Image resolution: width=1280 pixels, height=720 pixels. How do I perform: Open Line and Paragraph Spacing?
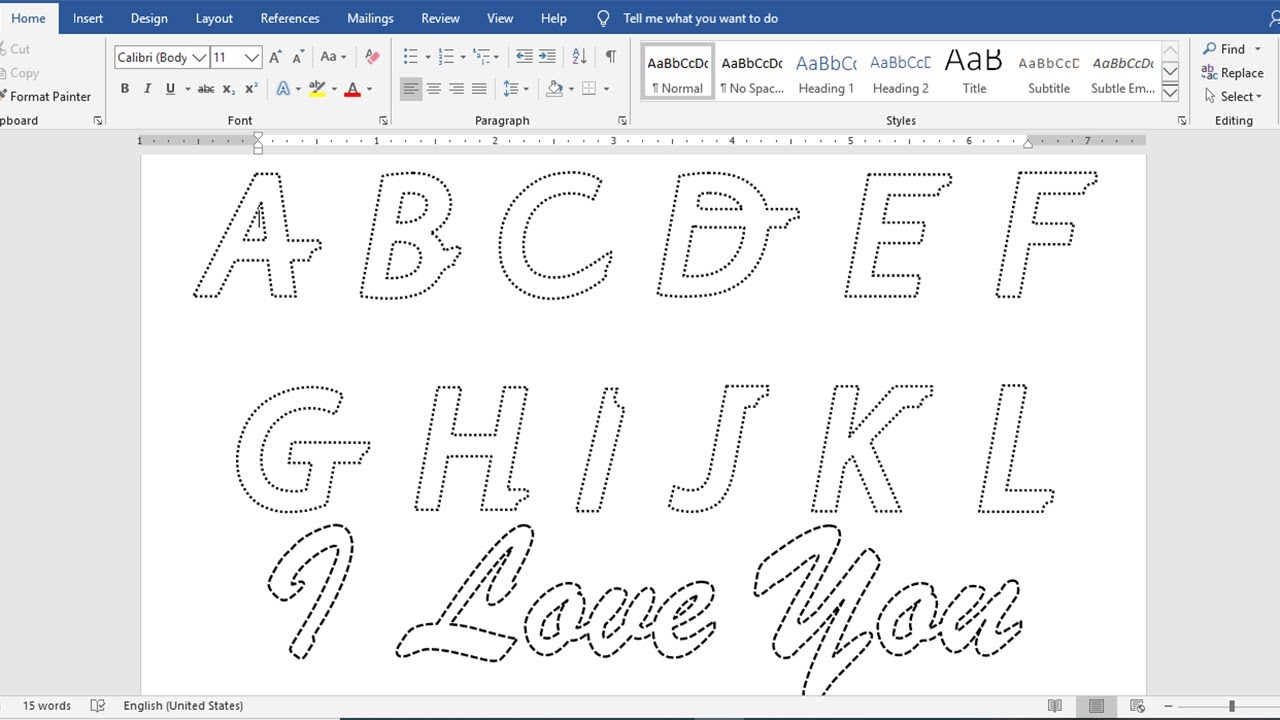pos(510,89)
